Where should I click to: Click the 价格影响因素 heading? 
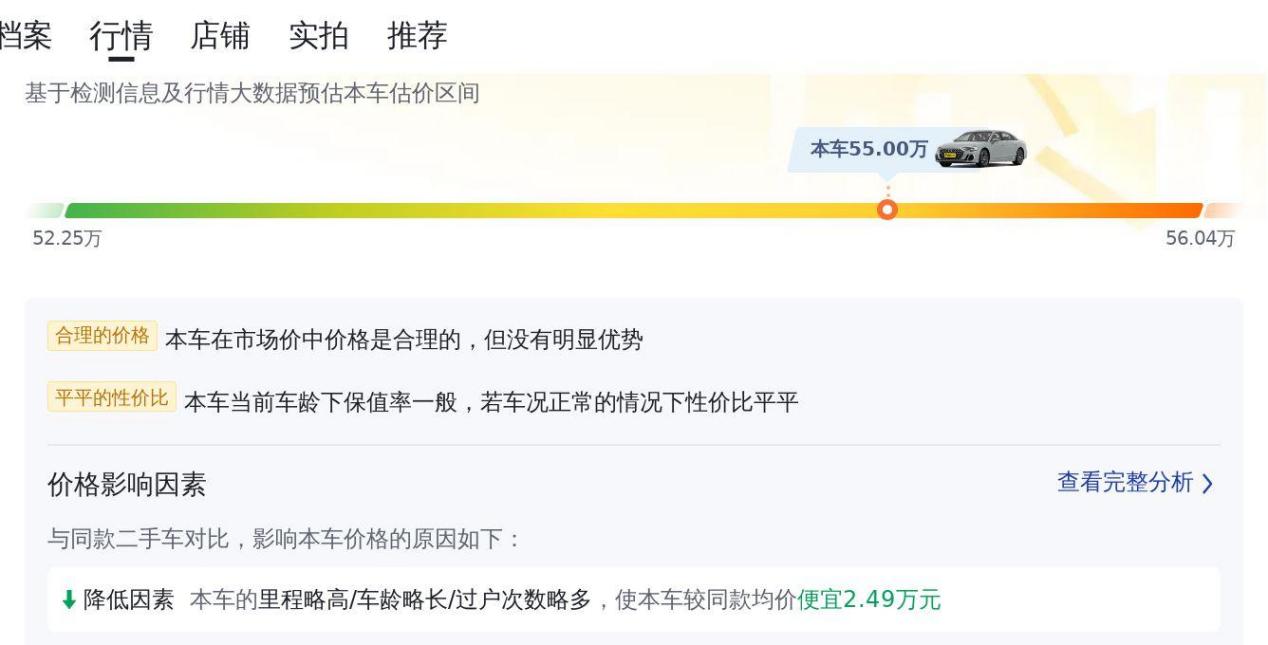click(127, 485)
